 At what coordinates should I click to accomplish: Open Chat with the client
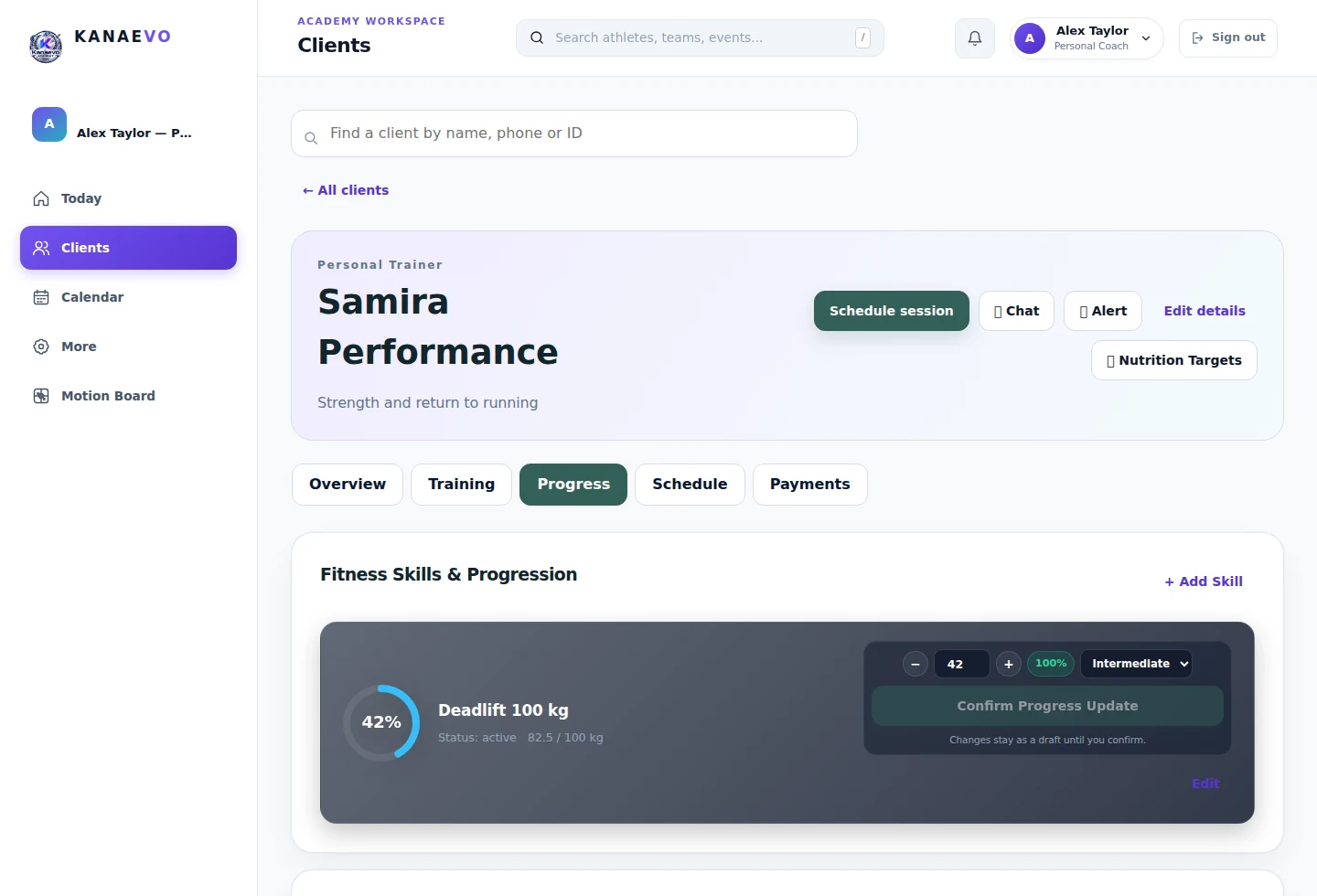1016,311
